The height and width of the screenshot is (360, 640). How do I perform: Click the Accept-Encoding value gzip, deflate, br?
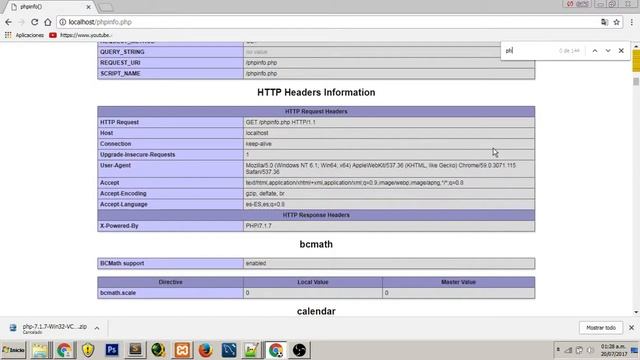click(x=265, y=193)
